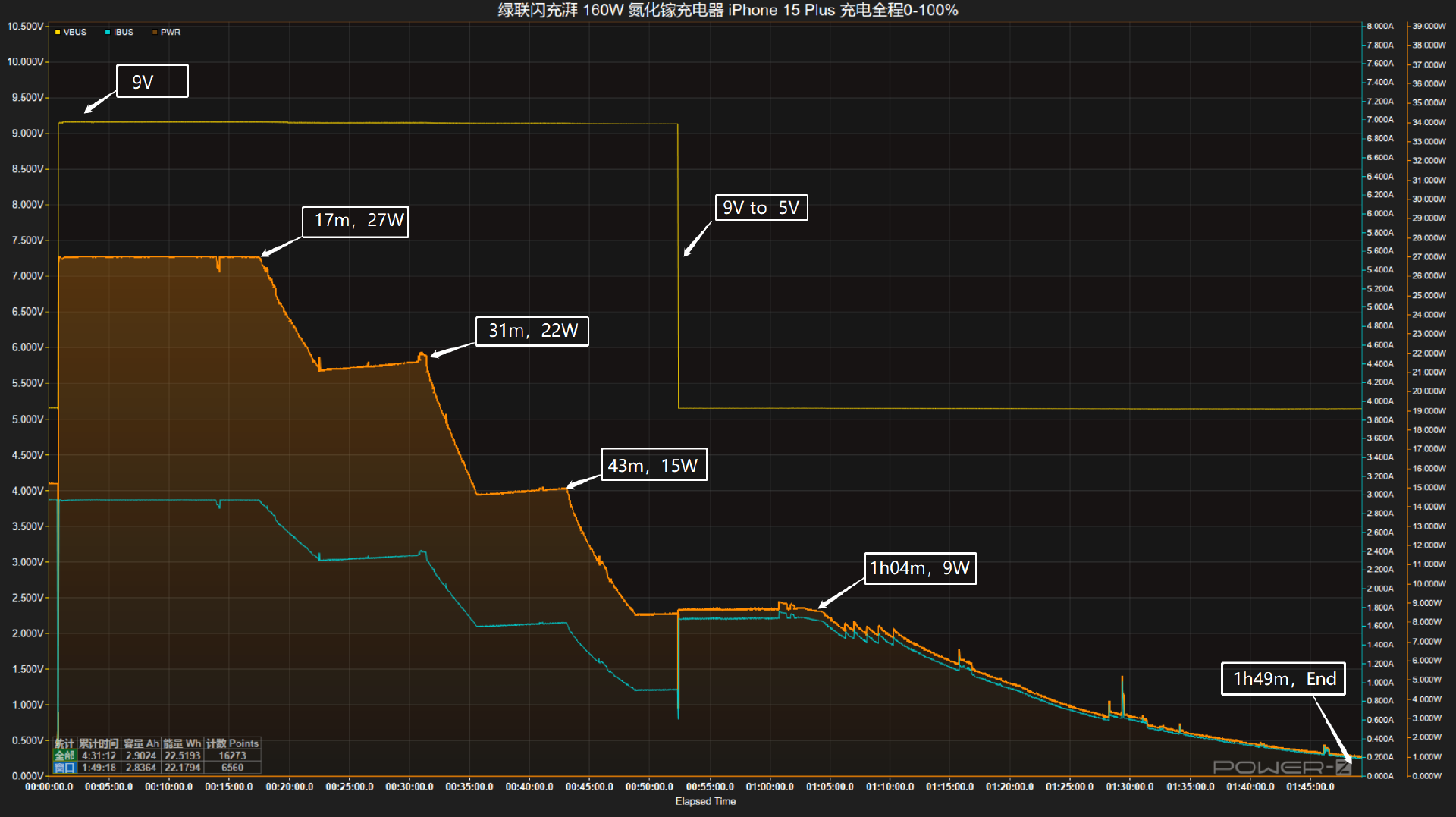1456x817 pixels.
Task: Click the 6560 points value
Action: [x=232, y=768]
